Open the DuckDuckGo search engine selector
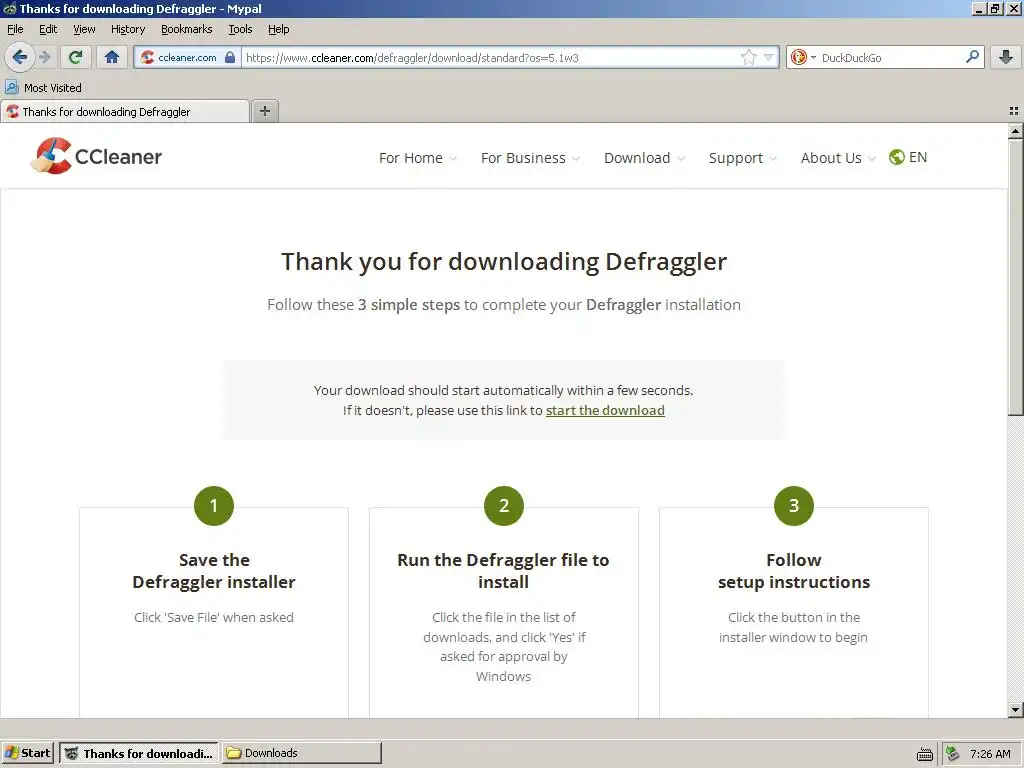Image resolution: width=1024 pixels, height=768 pixels. coord(803,57)
